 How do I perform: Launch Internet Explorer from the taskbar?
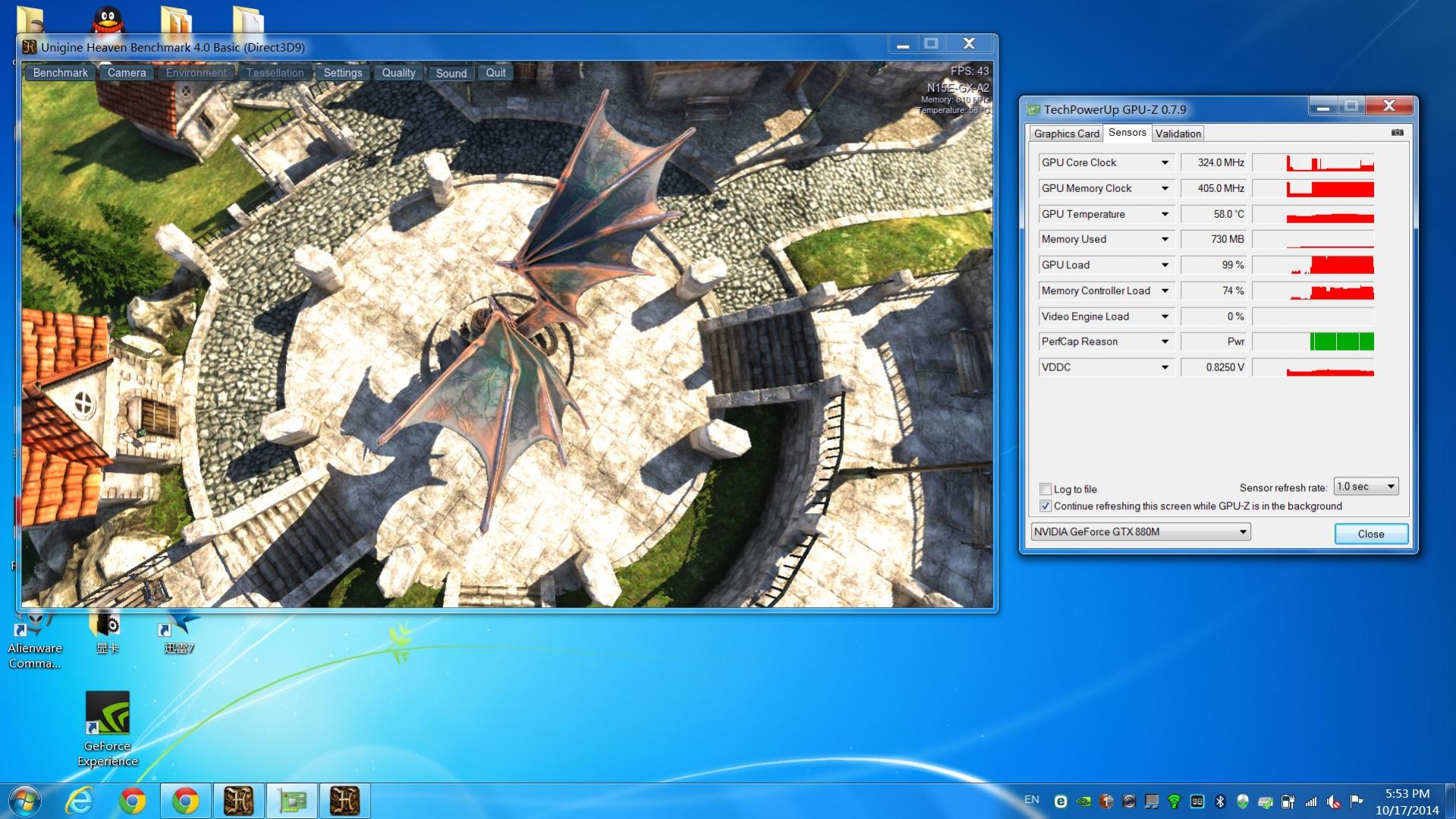click(79, 801)
